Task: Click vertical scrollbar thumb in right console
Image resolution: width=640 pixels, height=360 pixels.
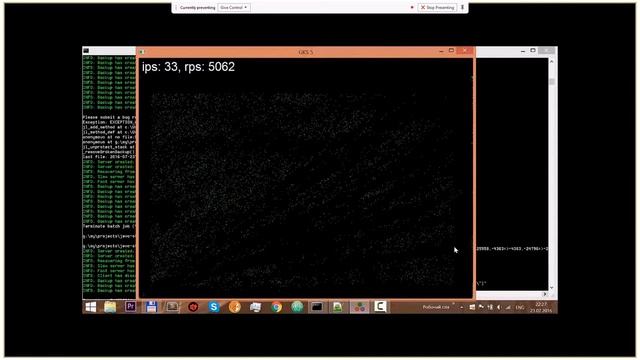Action: click(x=552, y=82)
